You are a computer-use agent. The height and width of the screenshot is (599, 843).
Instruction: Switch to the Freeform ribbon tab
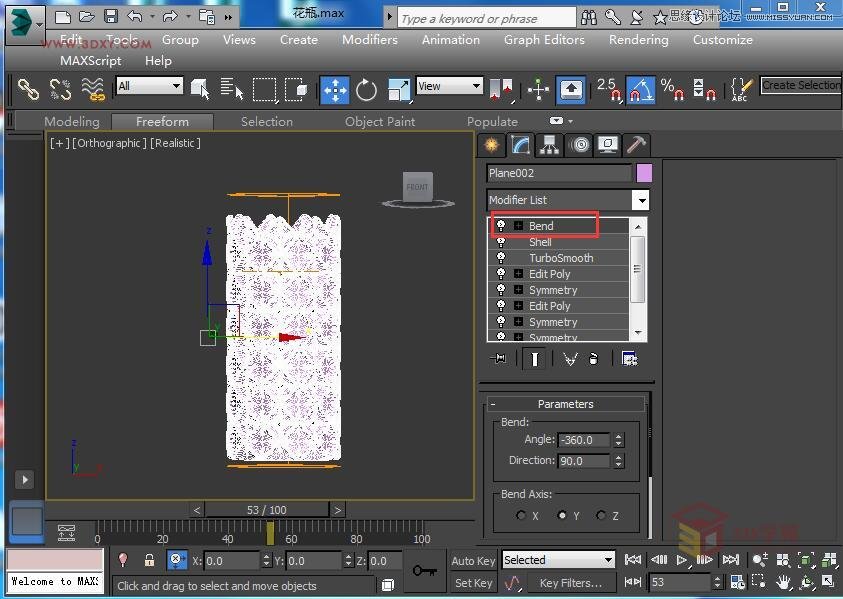coord(162,121)
